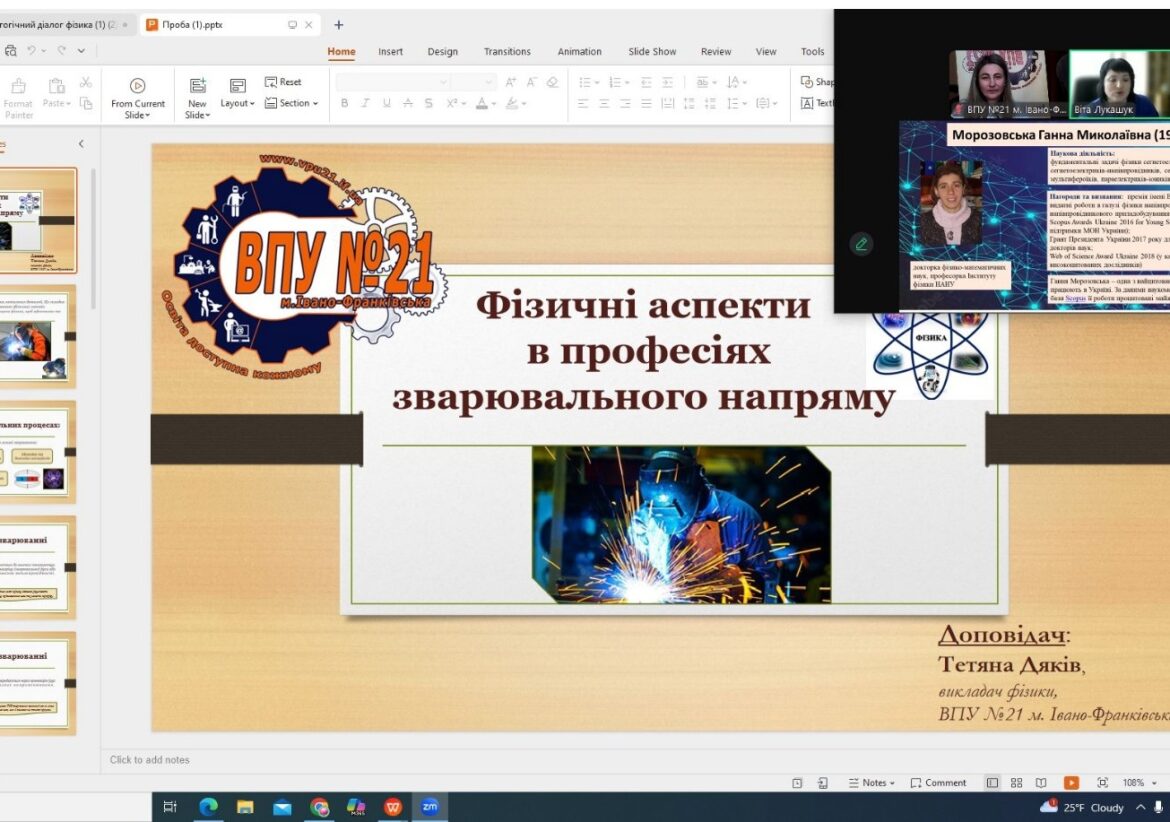Open the Design ribbon tab
The height and width of the screenshot is (822, 1170).
(442, 52)
